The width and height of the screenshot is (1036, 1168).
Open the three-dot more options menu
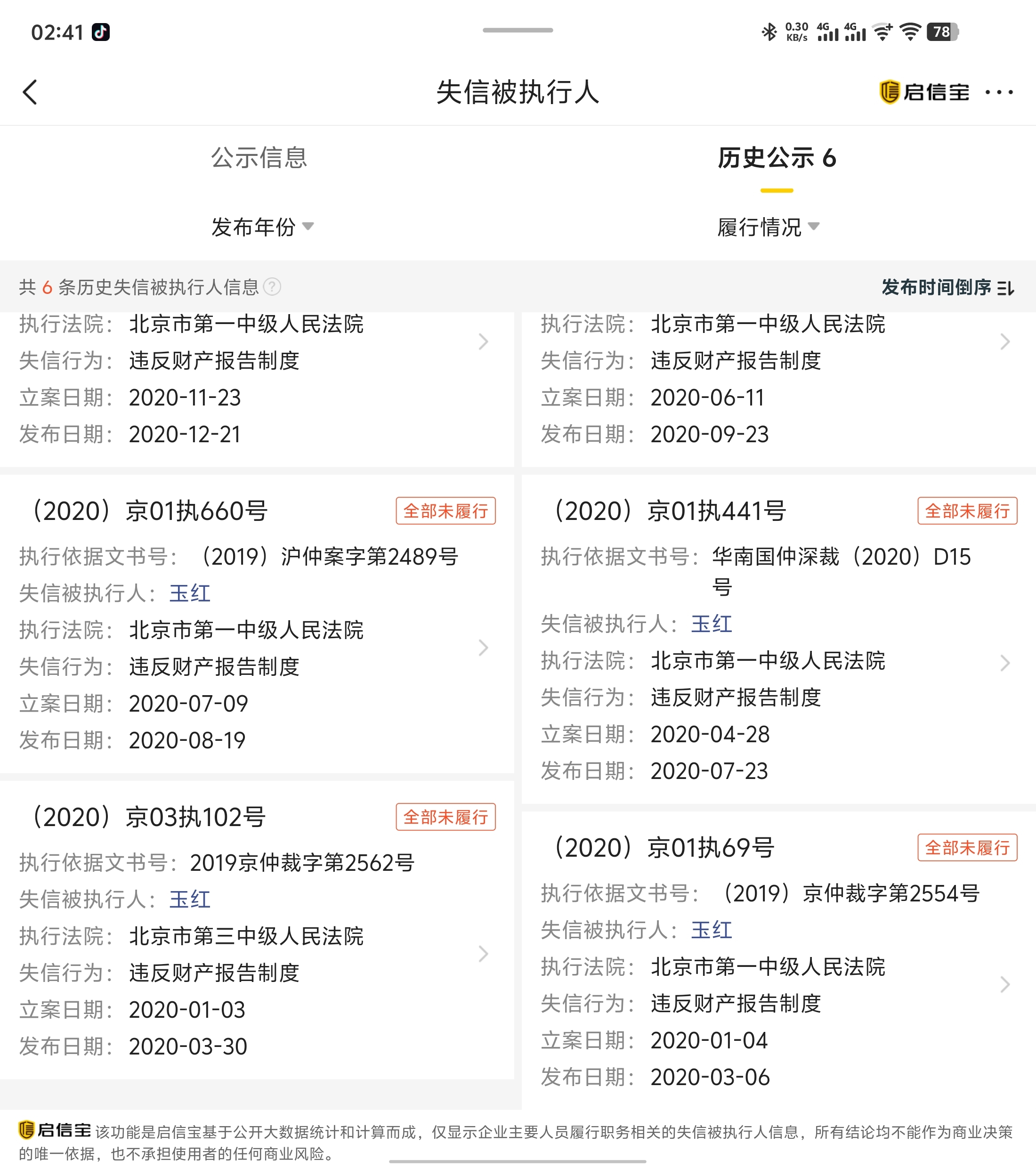coord(999,92)
